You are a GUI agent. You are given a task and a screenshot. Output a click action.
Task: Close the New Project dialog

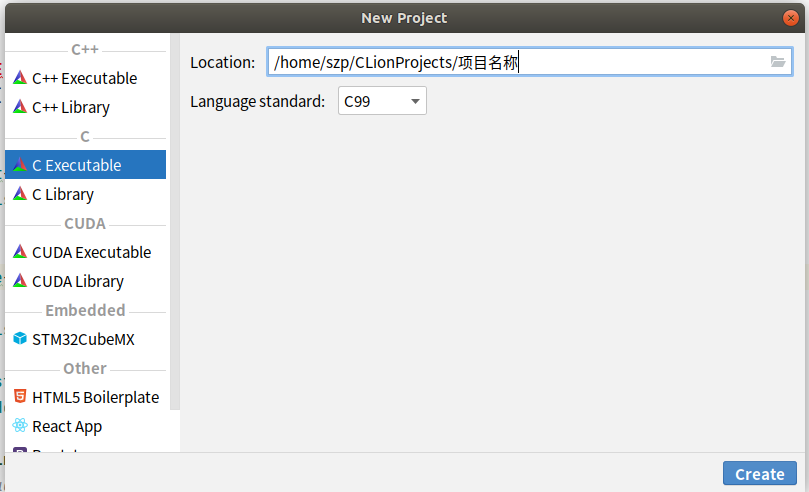coord(790,18)
